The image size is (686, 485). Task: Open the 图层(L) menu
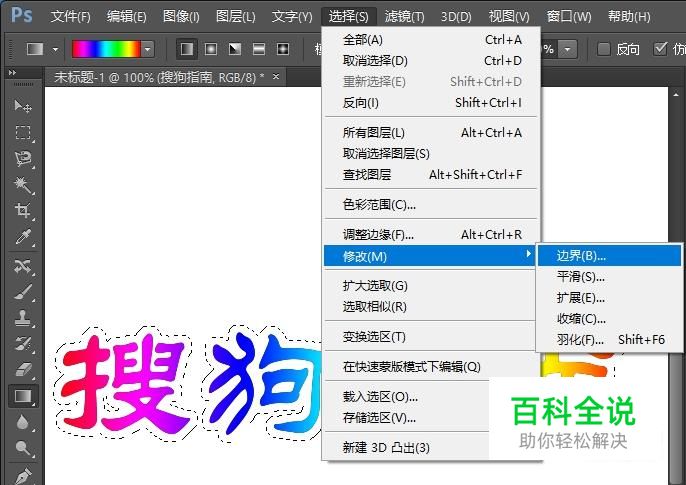click(x=235, y=17)
